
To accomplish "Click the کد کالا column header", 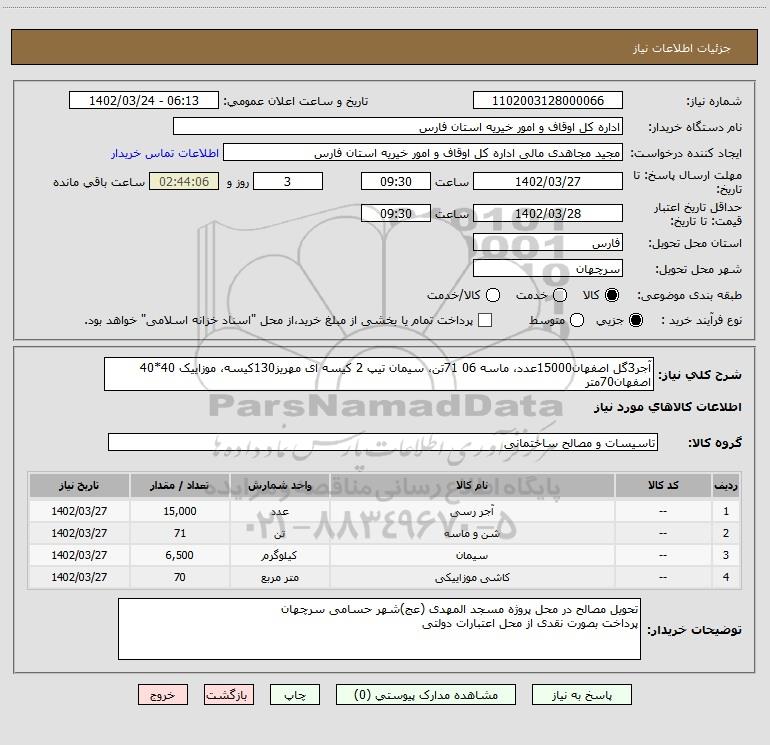I will (x=663, y=485).
